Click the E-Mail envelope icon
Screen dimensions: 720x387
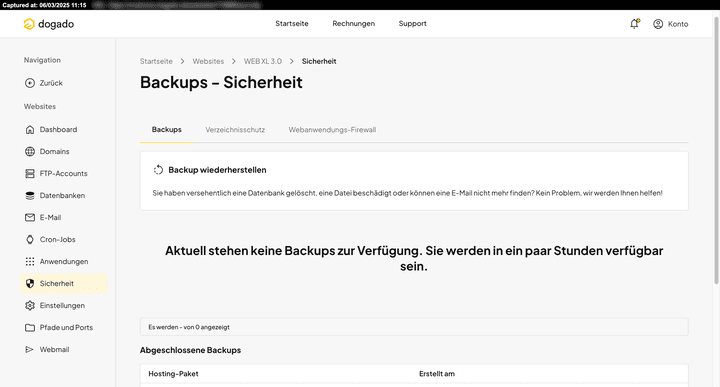point(30,218)
